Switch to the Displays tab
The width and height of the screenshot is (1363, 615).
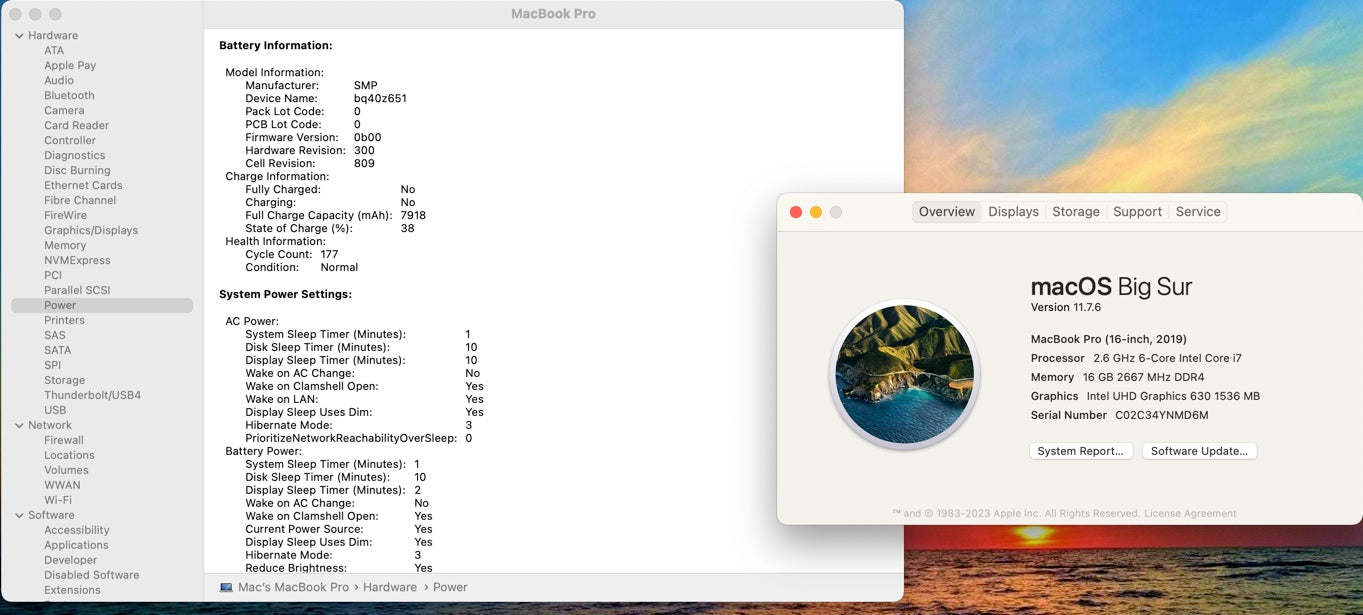point(1013,212)
